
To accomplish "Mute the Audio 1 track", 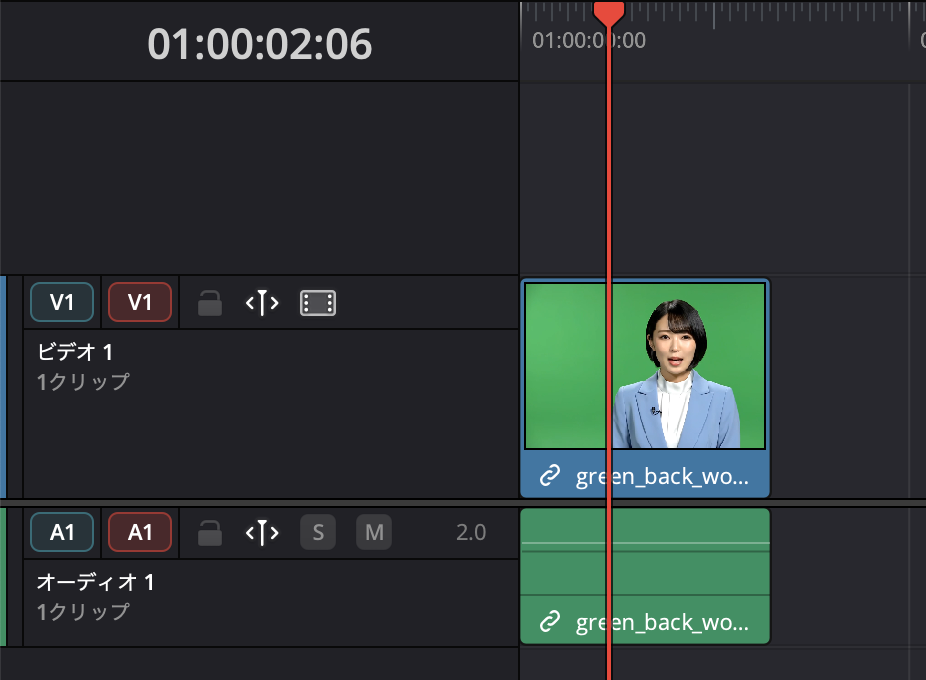I will [374, 532].
